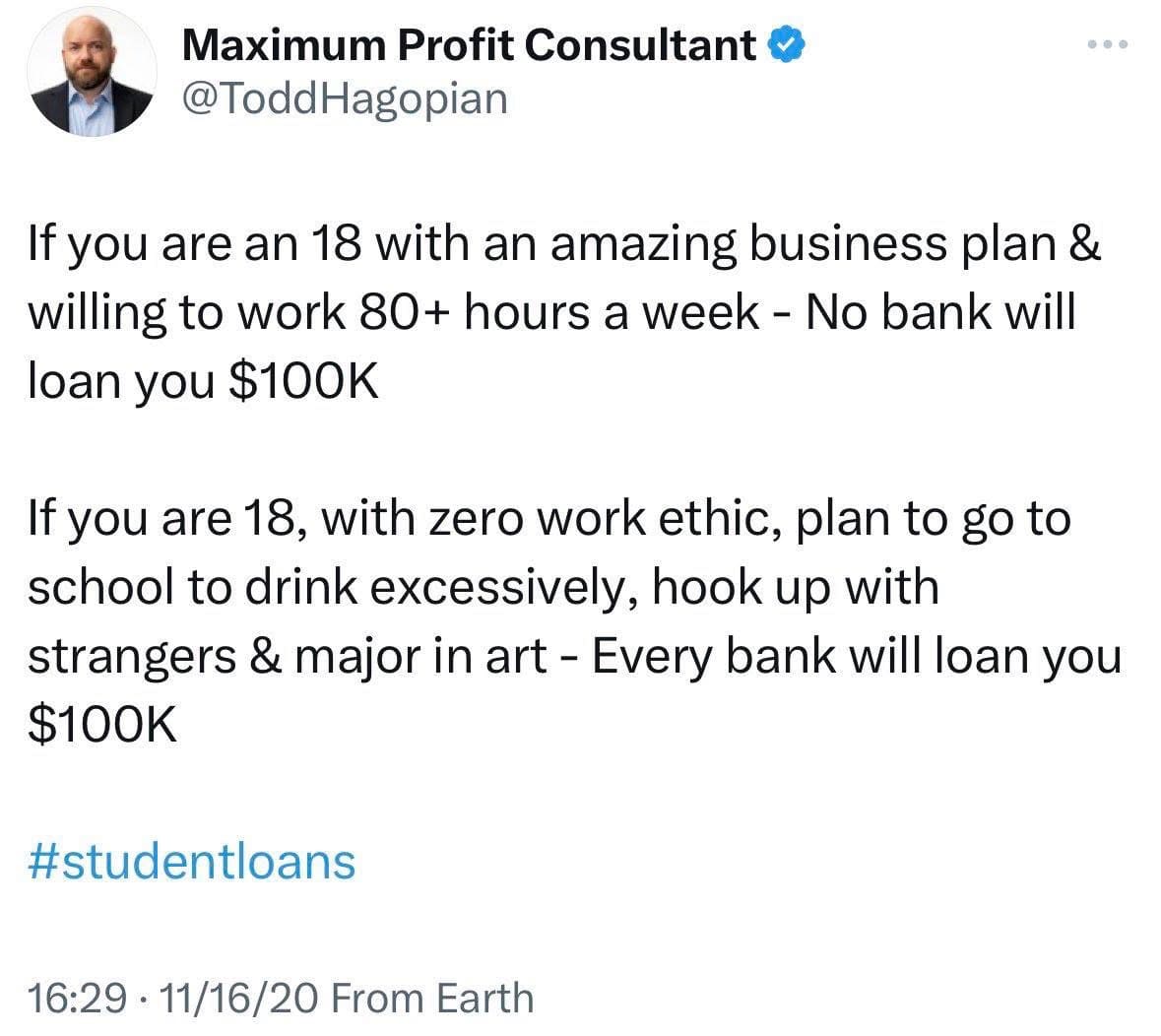Click the 11/16/20 date
The height and width of the screenshot is (1036, 1161).
(238, 998)
